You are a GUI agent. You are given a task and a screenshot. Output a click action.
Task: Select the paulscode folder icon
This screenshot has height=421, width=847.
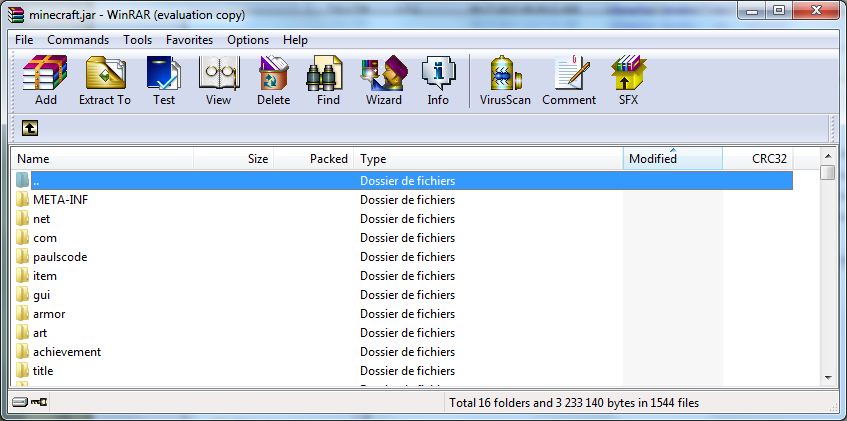click(22, 257)
